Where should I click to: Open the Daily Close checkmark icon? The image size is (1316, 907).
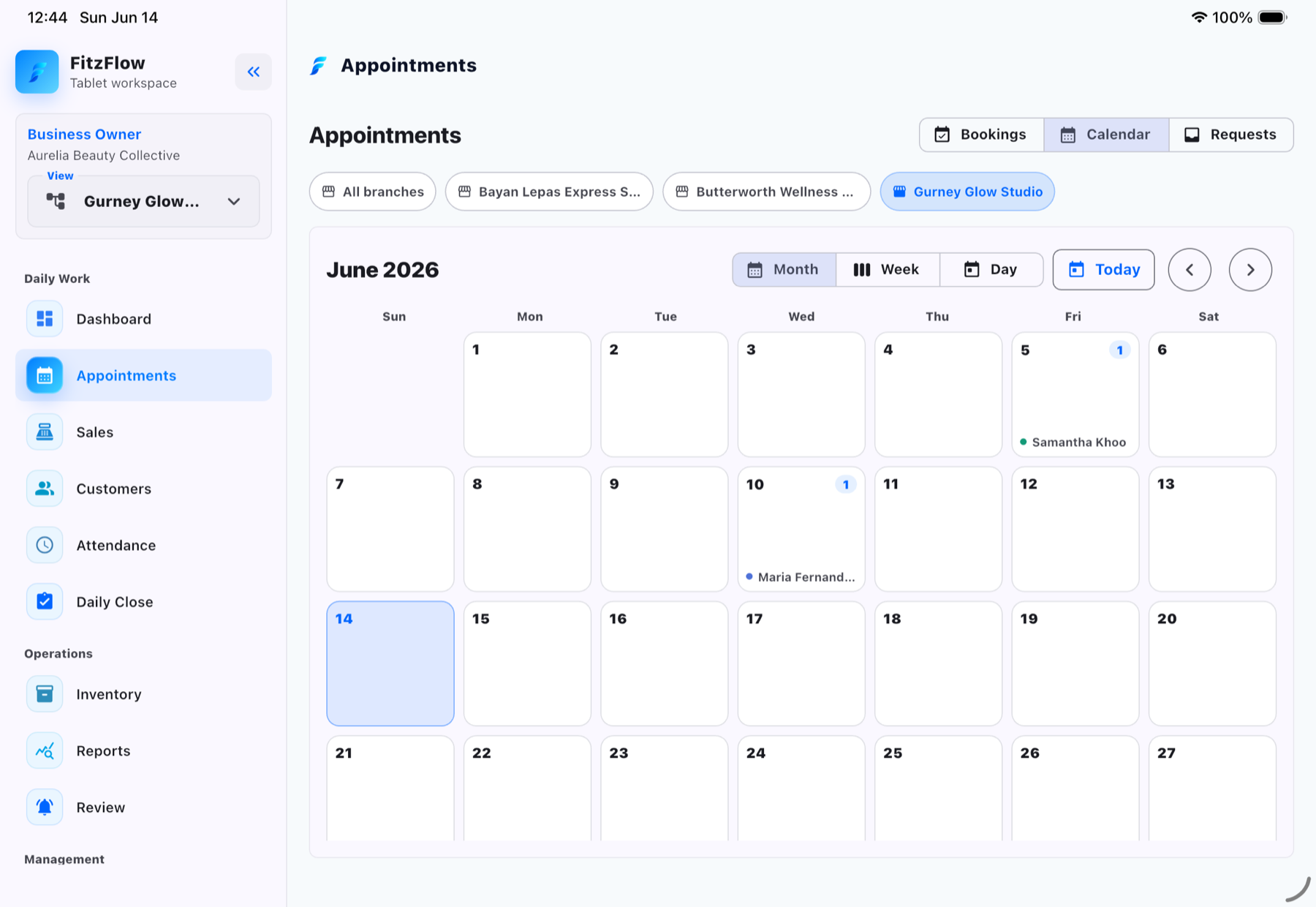[x=45, y=602]
